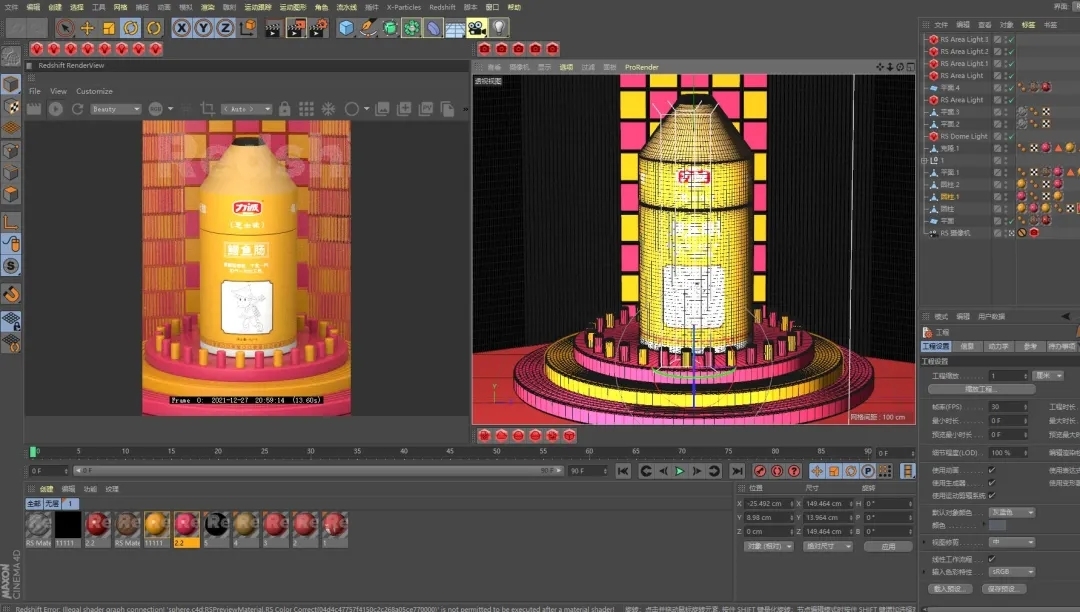1080x612 pixels.
Task: Play the timeline animation forward
Action: [680, 471]
